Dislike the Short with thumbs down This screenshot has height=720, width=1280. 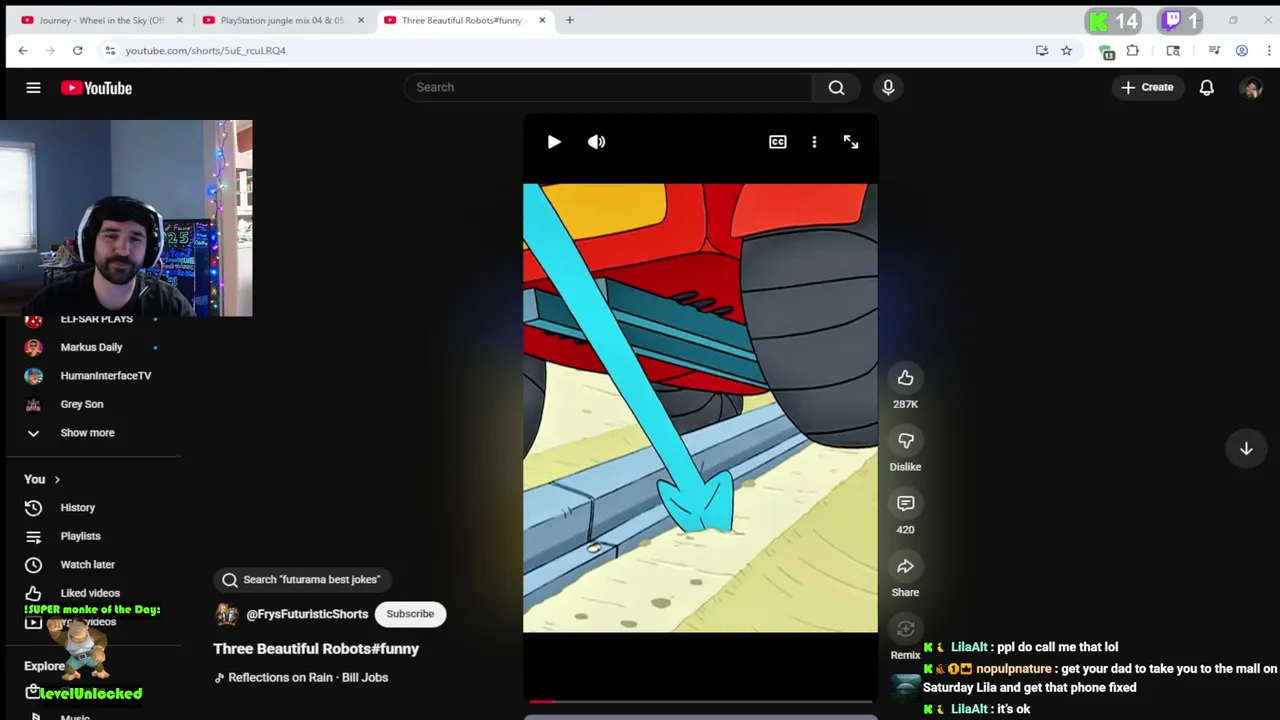pos(905,441)
